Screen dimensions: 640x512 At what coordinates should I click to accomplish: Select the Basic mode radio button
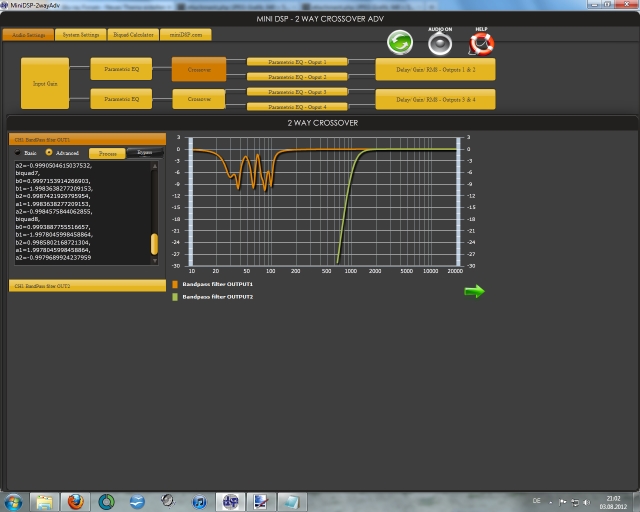coord(18,152)
